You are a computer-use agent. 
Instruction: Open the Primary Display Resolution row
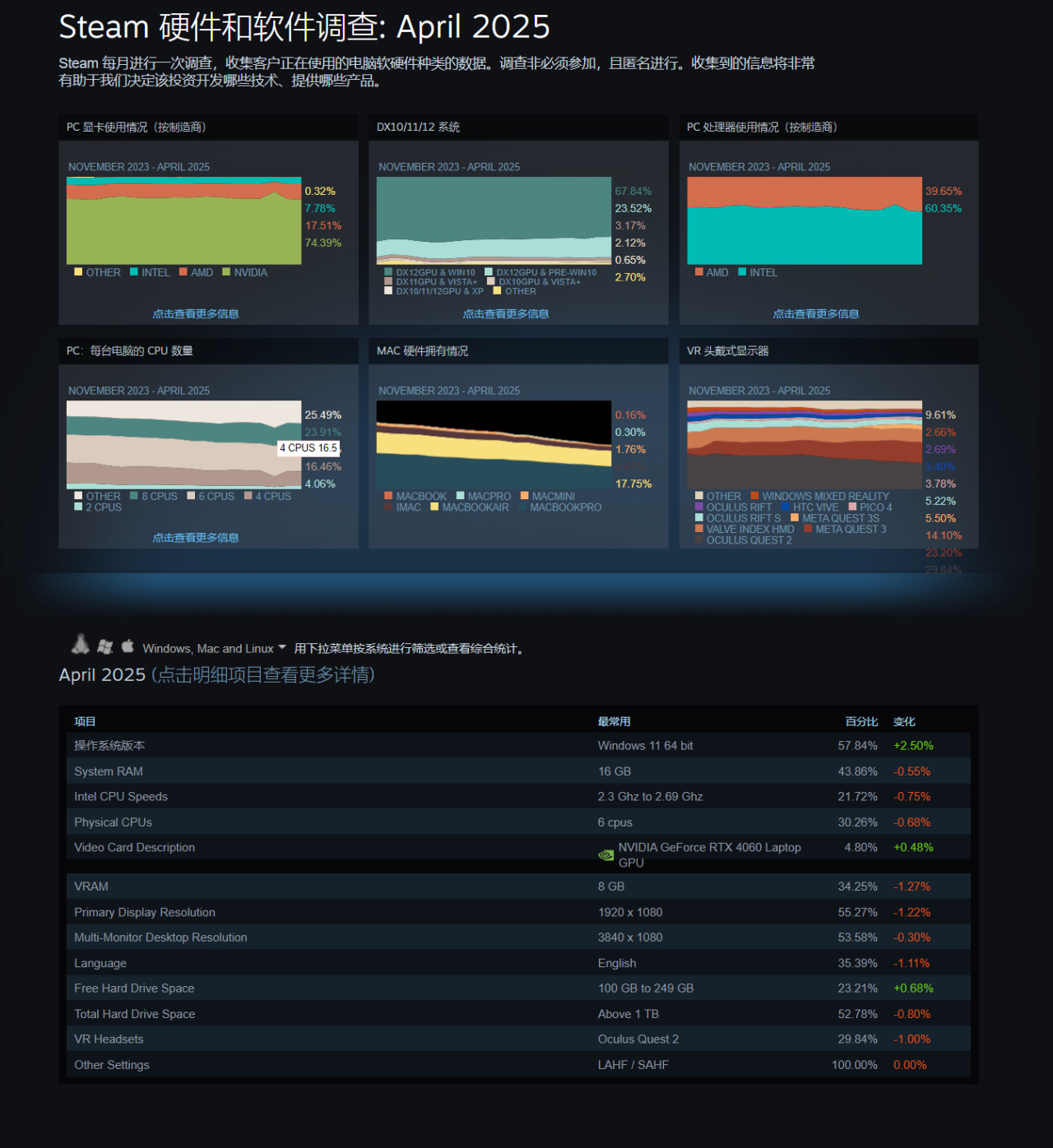tap(518, 912)
